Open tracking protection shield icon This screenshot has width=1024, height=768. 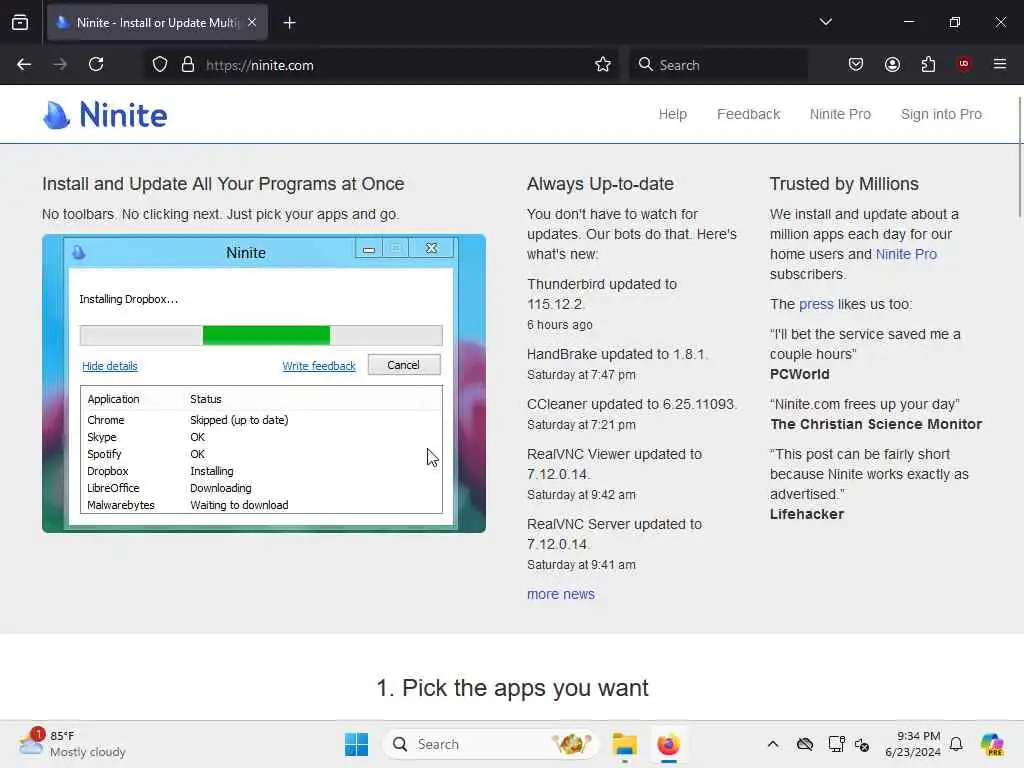pyautogui.click(x=160, y=65)
